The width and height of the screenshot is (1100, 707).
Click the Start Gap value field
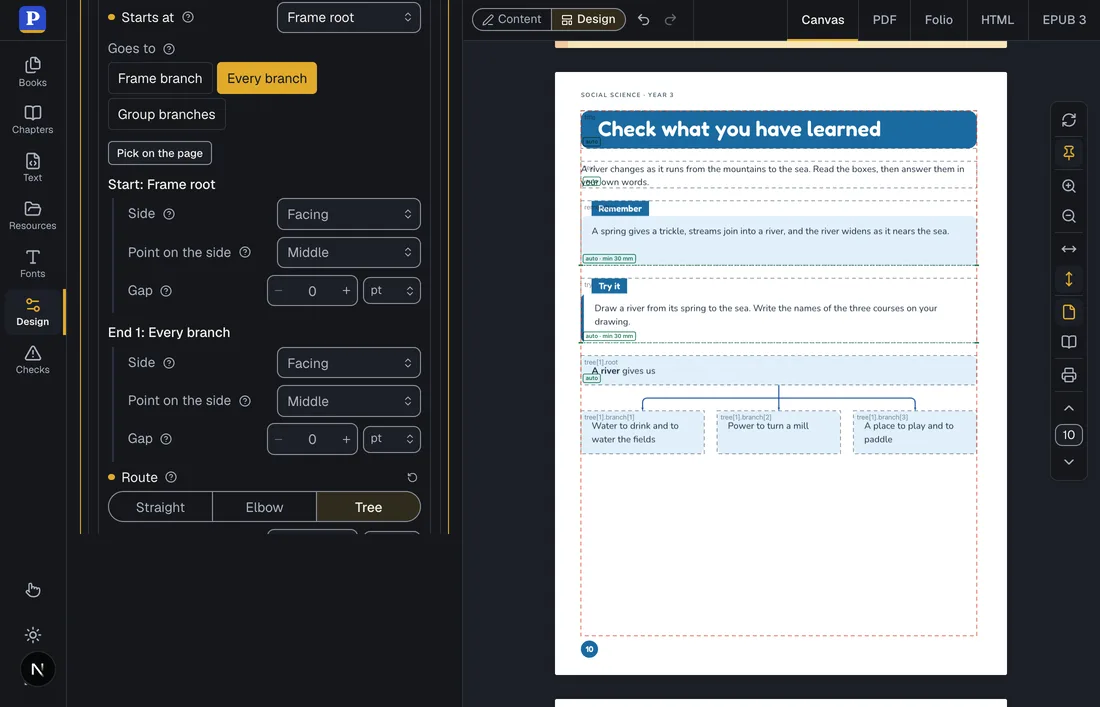[312, 291]
